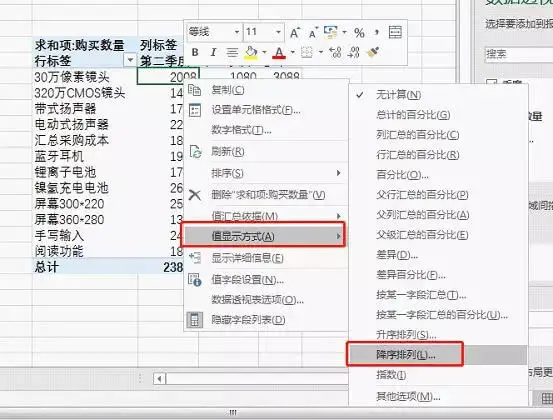Apply the red font color A
Screen dimensions: 553x420
[x=279, y=53]
